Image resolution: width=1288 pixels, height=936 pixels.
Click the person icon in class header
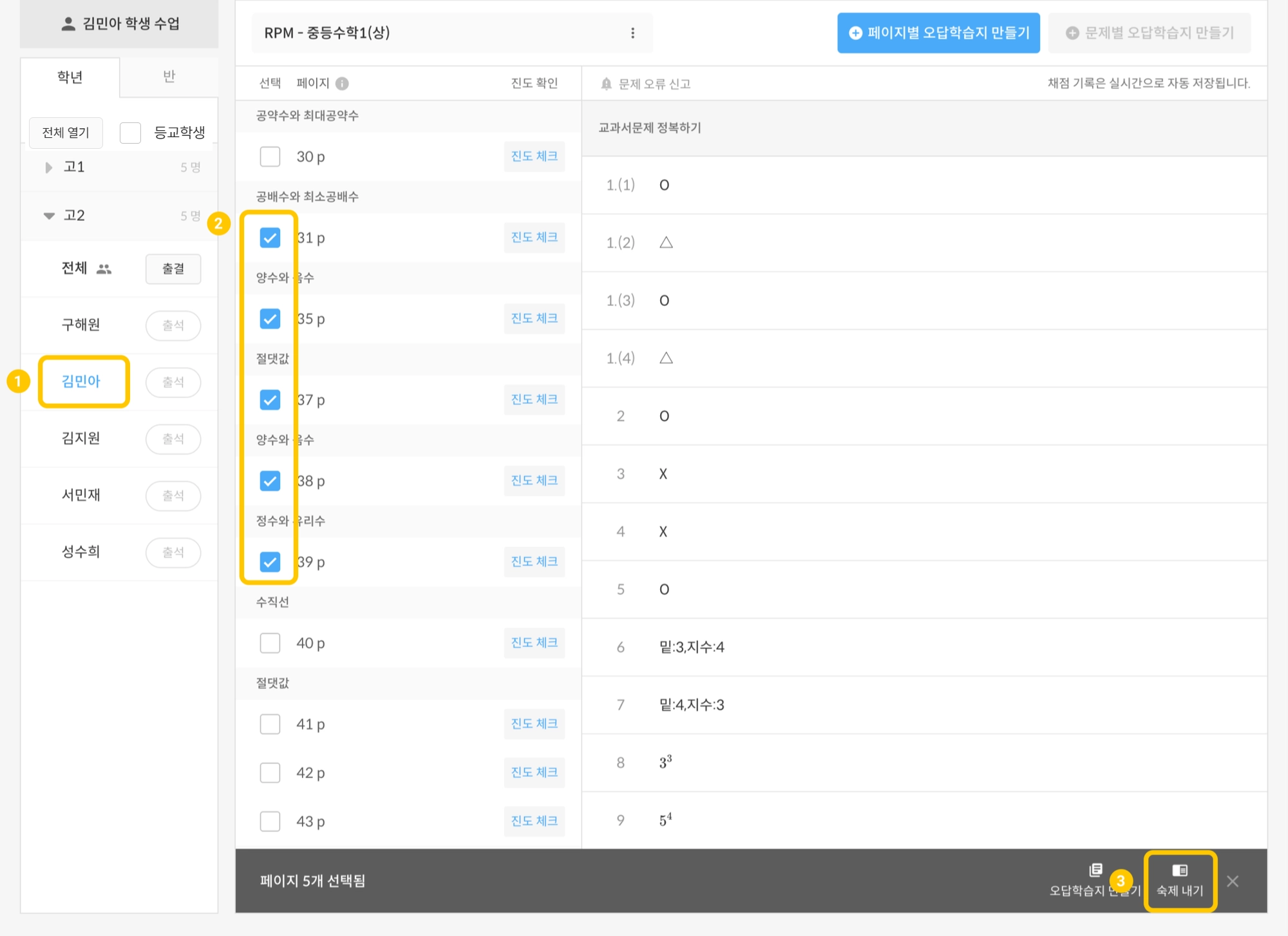coord(68,24)
